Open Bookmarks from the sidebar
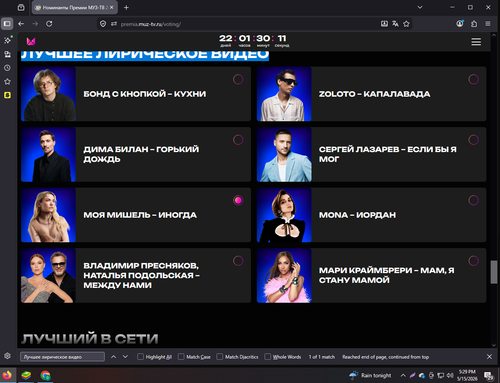The height and width of the screenshot is (383, 500). (7, 81)
